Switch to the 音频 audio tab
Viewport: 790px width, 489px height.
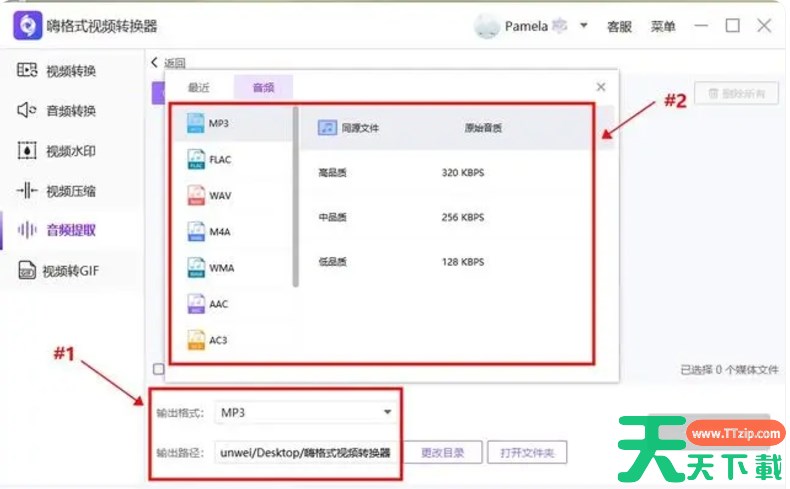coord(264,88)
